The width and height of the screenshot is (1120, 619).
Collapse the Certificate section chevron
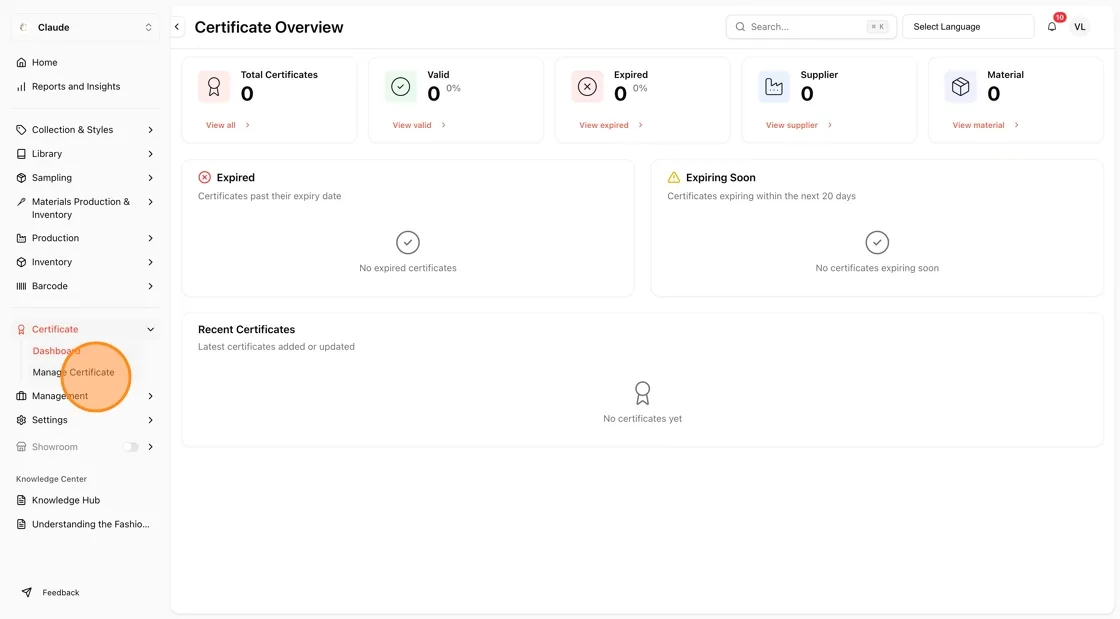151,330
